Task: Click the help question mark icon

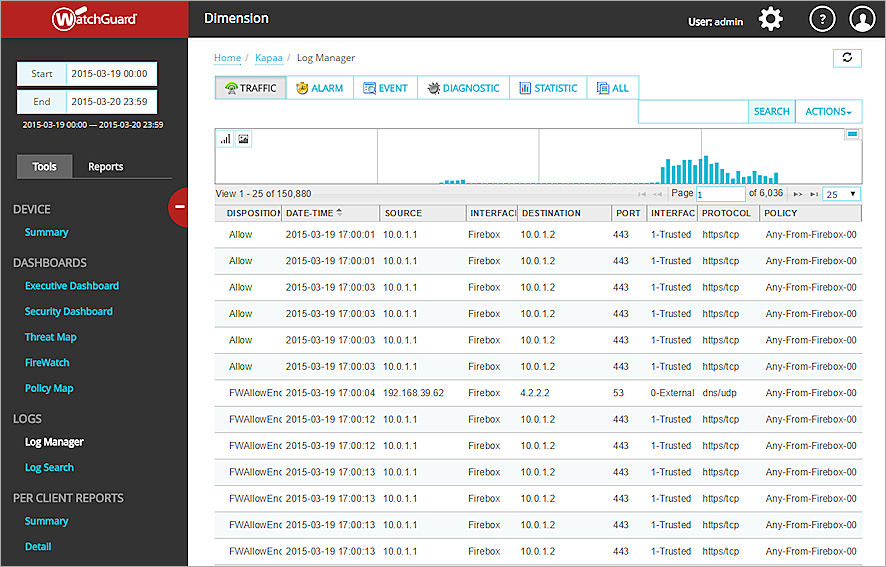Action: 822,19
